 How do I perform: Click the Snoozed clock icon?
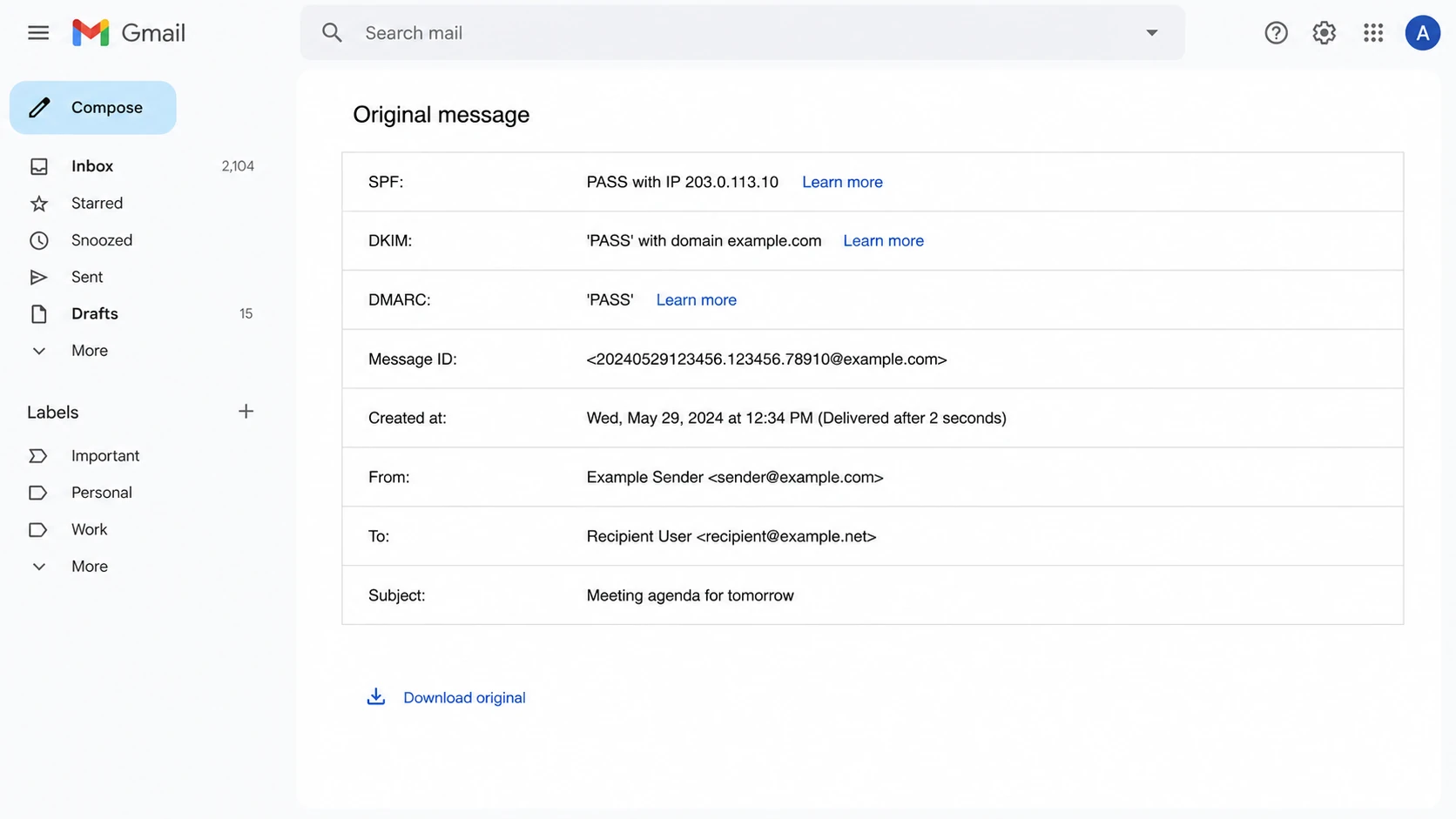click(38, 240)
